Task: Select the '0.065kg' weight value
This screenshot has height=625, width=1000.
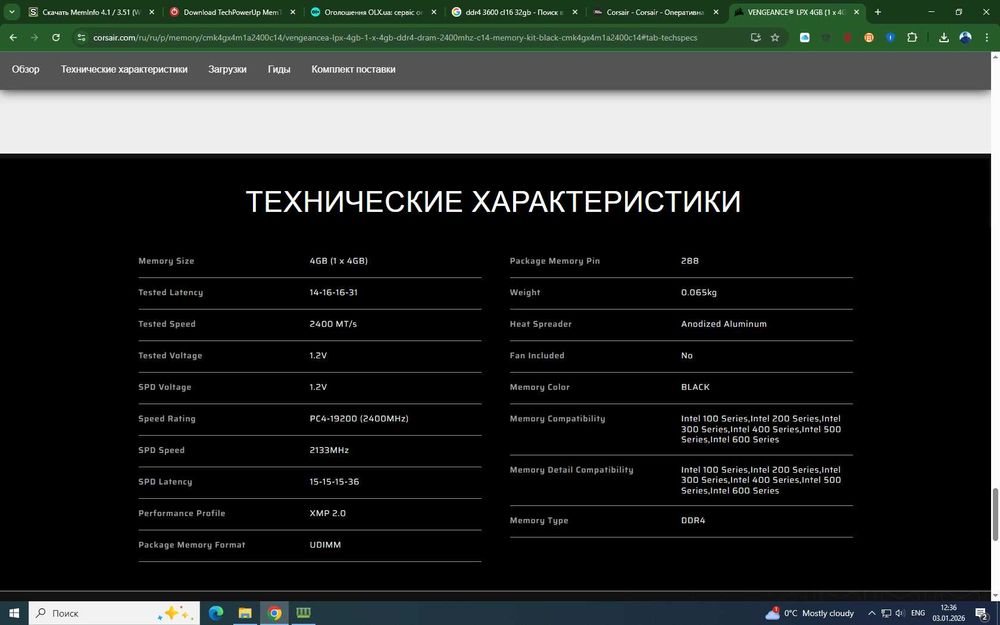Action: click(x=699, y=292)
